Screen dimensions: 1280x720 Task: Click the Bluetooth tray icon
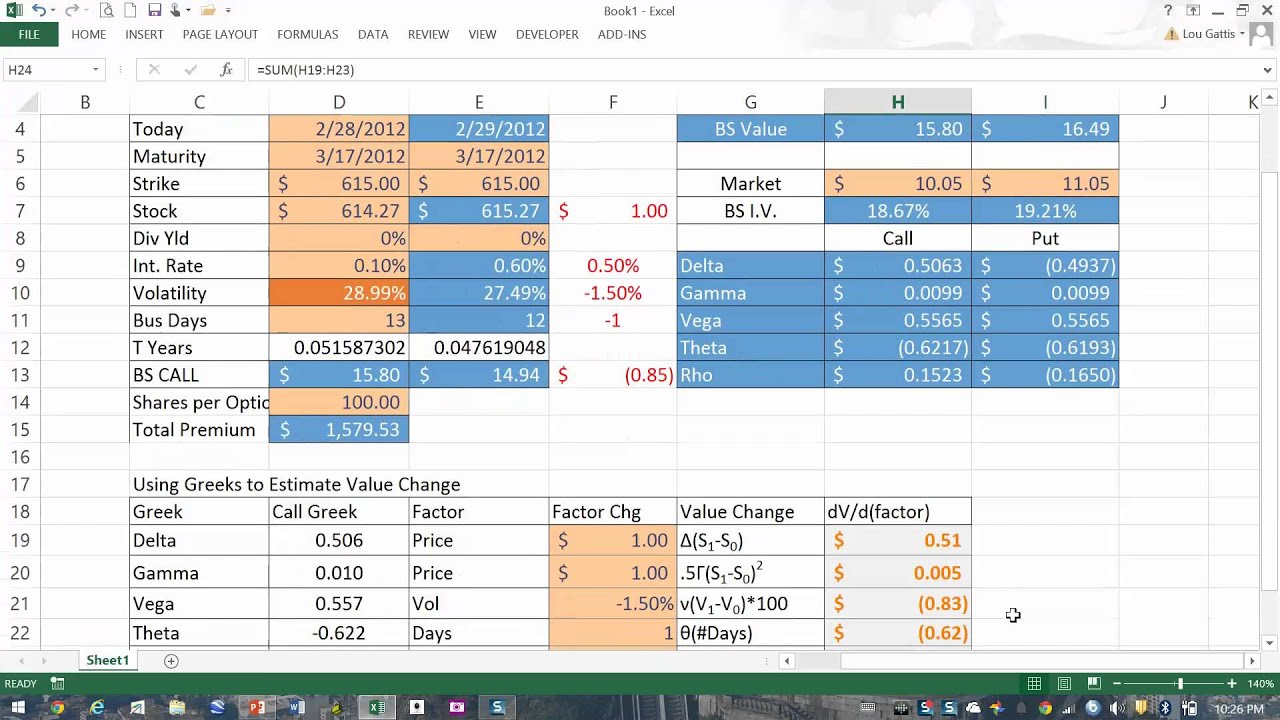coord(1164,708)
